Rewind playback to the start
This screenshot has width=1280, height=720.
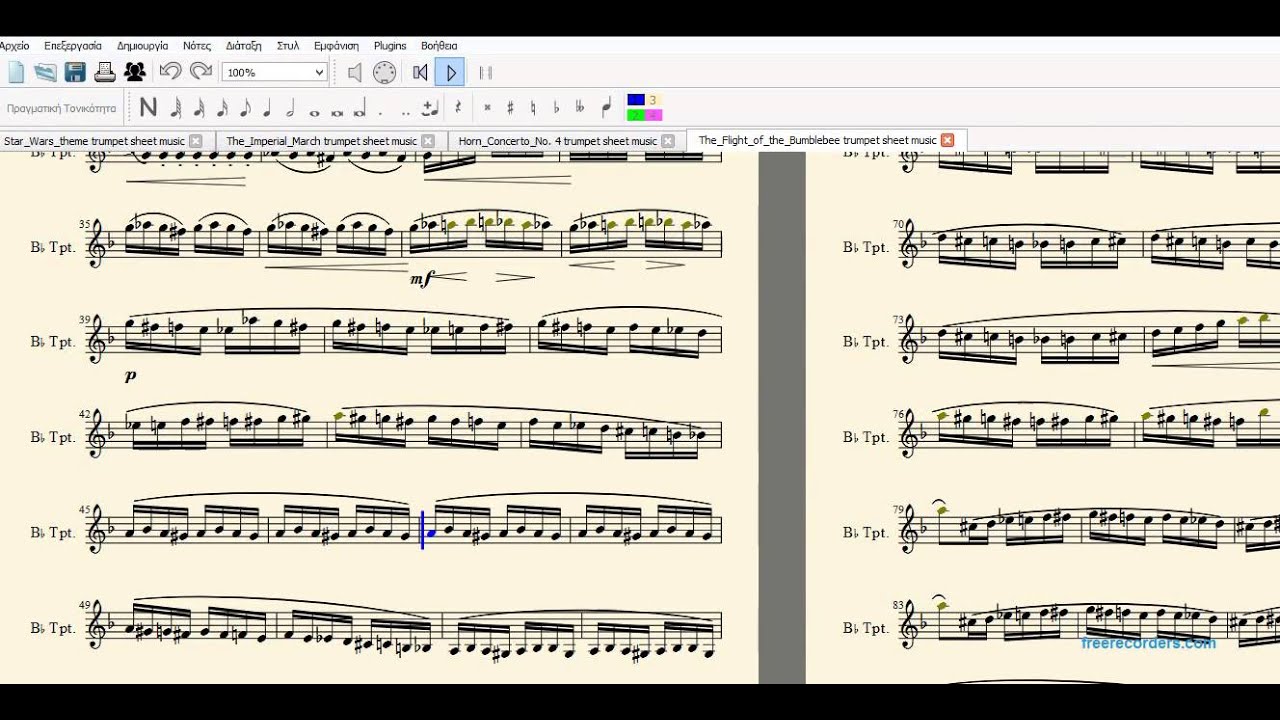pos(420,72)
